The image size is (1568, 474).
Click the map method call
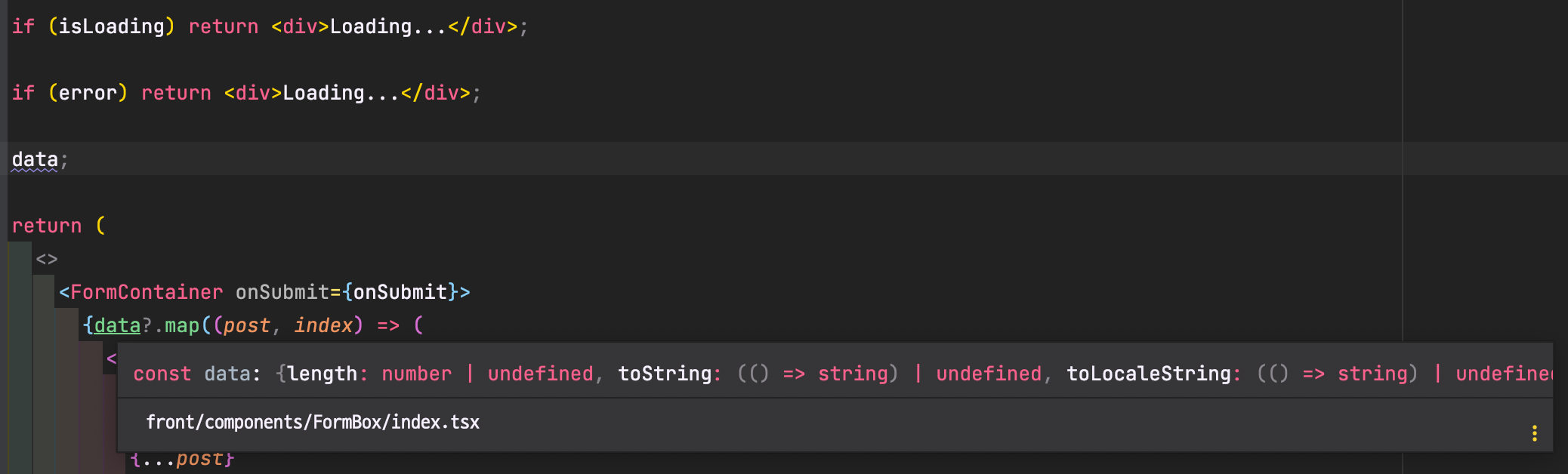[x=182, y=325]
